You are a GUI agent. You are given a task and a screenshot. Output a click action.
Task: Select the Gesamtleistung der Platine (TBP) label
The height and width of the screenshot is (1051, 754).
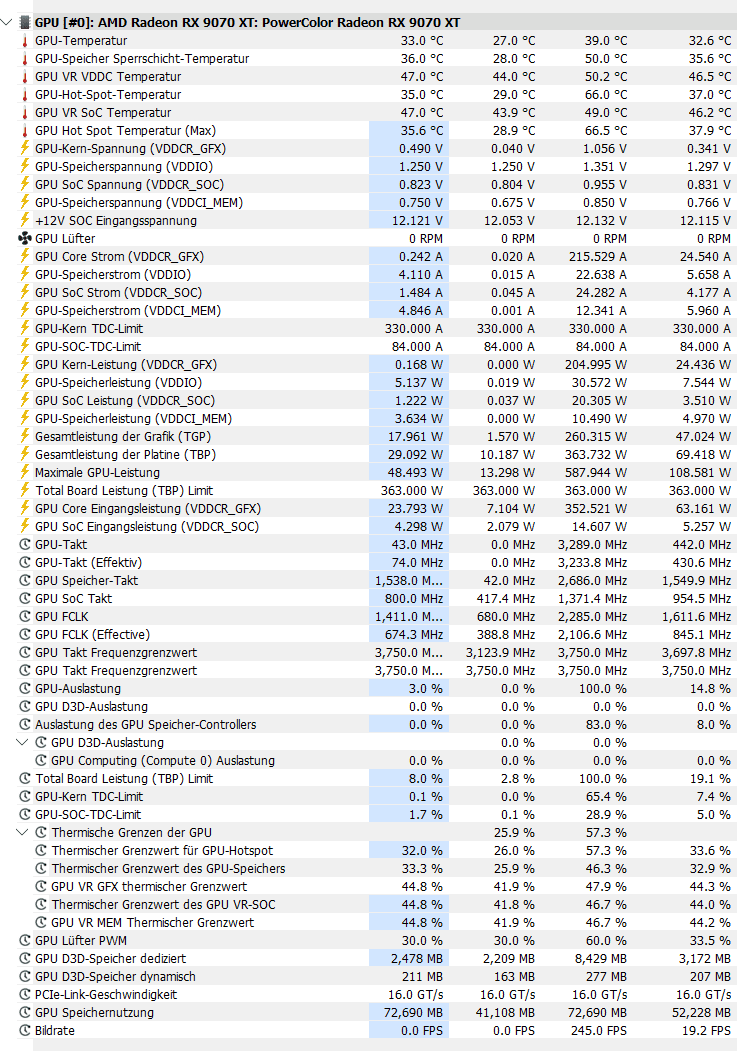point(125,454)
